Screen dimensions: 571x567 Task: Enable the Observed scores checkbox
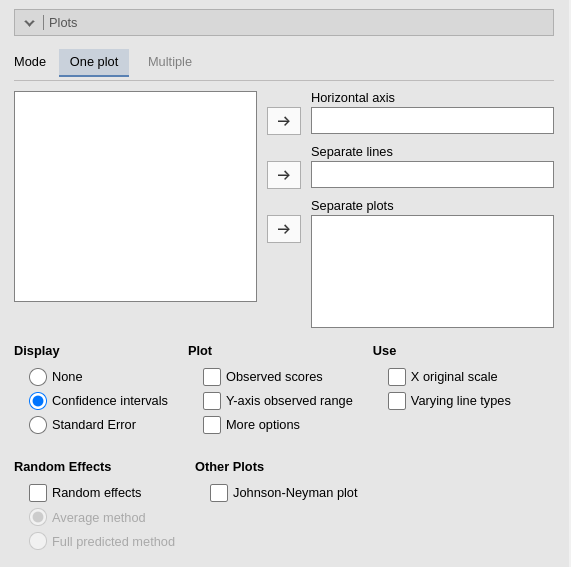[x=212, y=377]
